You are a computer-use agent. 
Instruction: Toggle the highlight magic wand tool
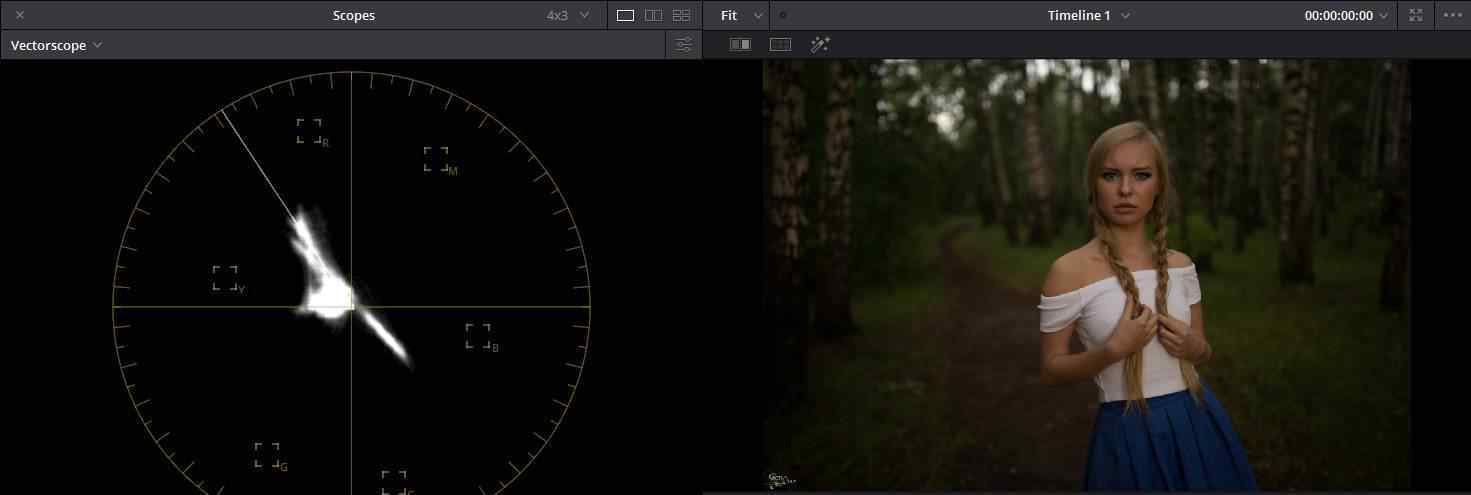click(x=820, y=44)
